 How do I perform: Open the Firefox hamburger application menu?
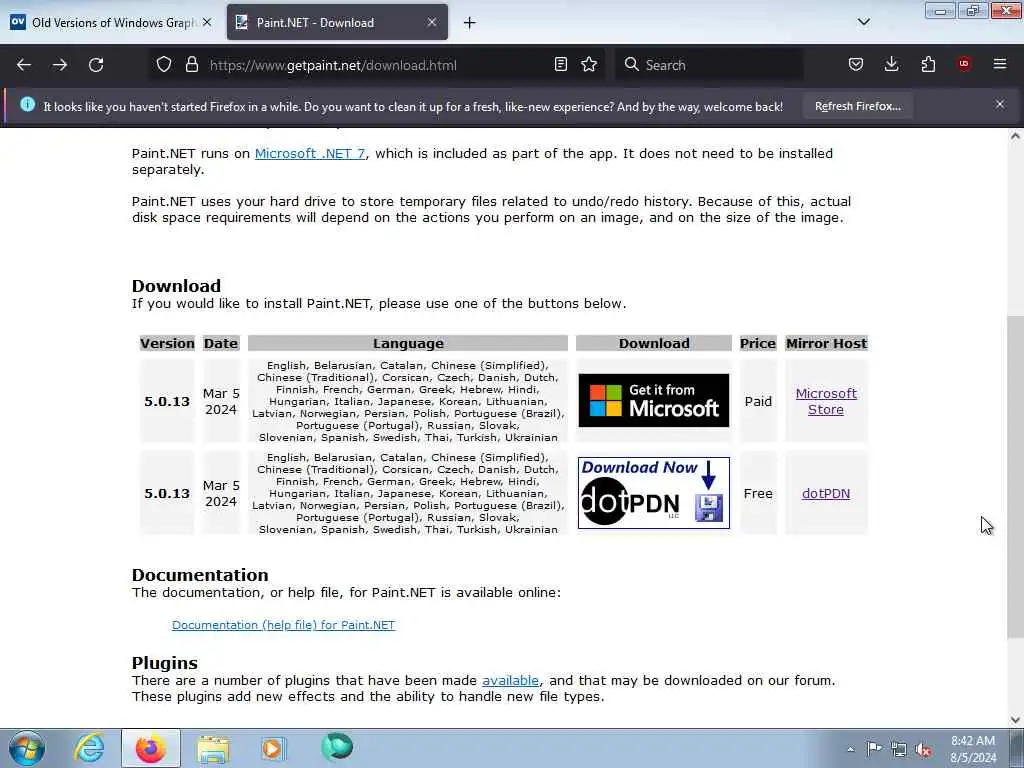click(1000, 64)
